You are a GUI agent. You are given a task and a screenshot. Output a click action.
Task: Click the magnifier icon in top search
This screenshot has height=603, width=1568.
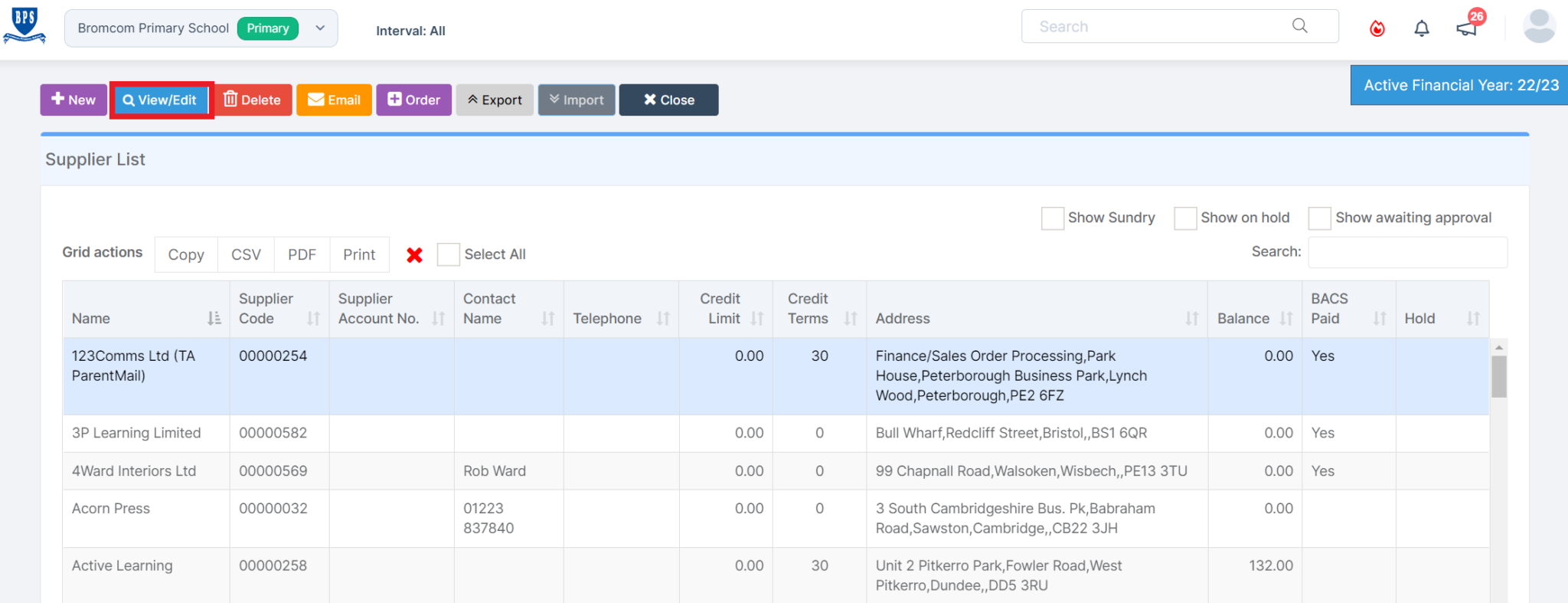click(1299, 26)
